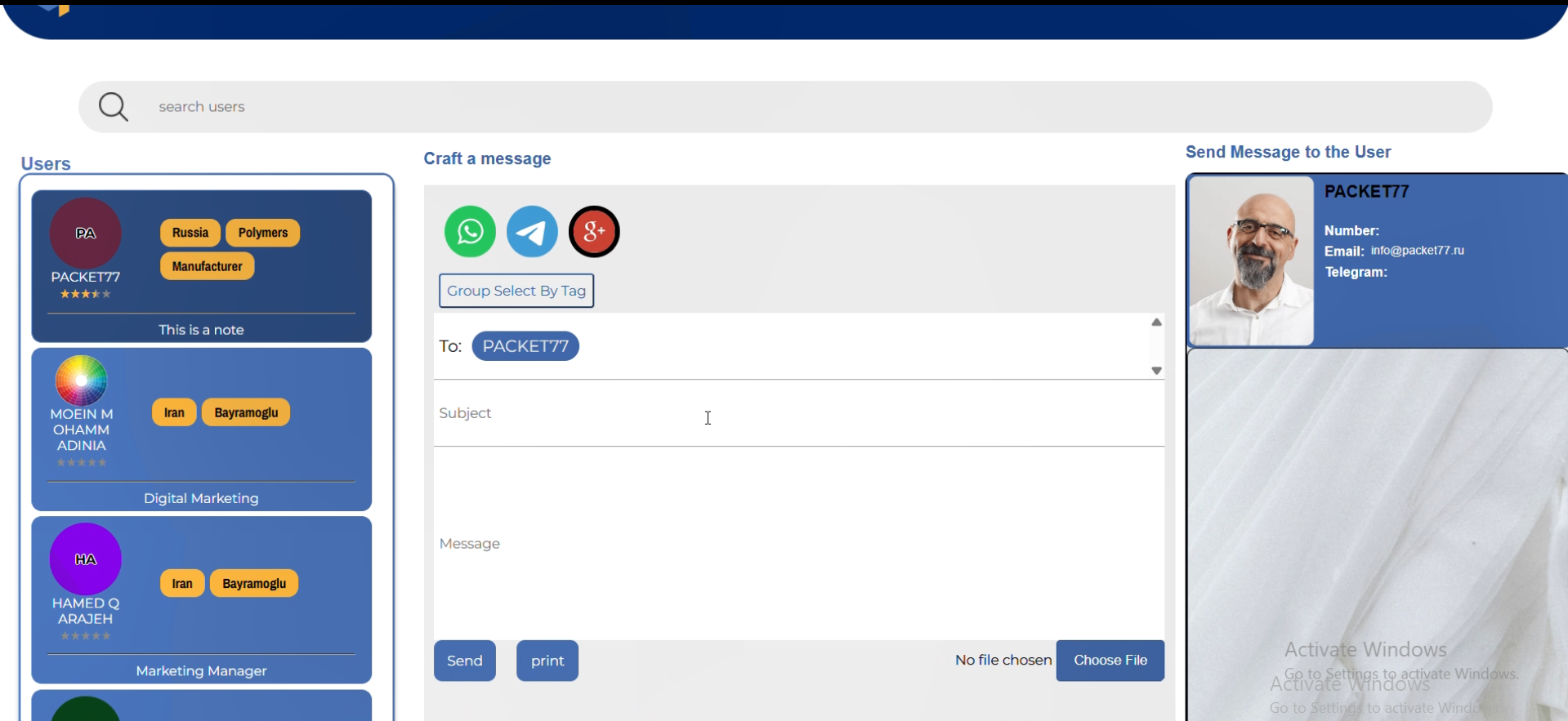
Task: Click the purple HA avatar circle
Action: [86, 559]
